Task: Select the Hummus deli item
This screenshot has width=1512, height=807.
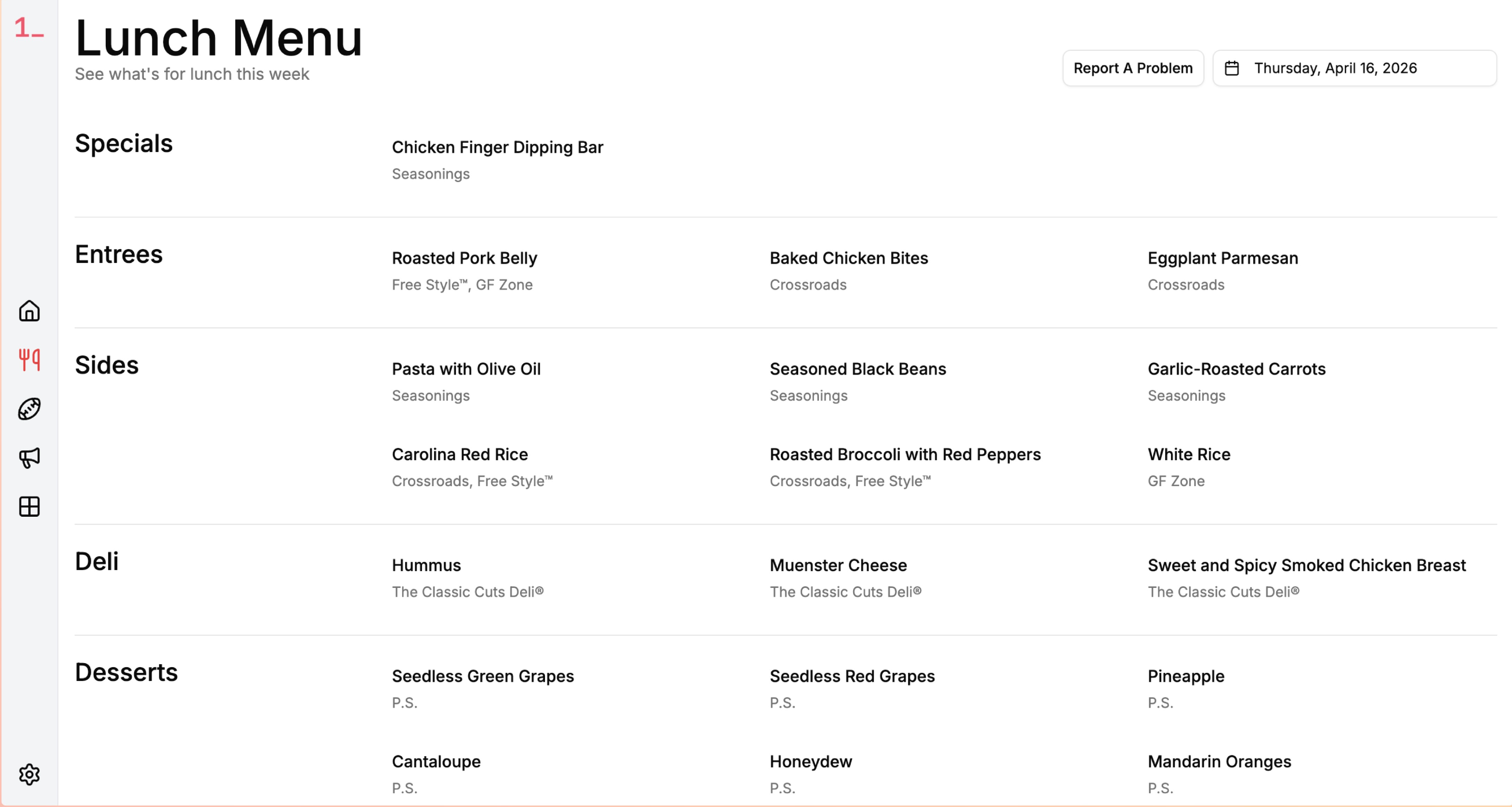Action: (x=426, y=565)
